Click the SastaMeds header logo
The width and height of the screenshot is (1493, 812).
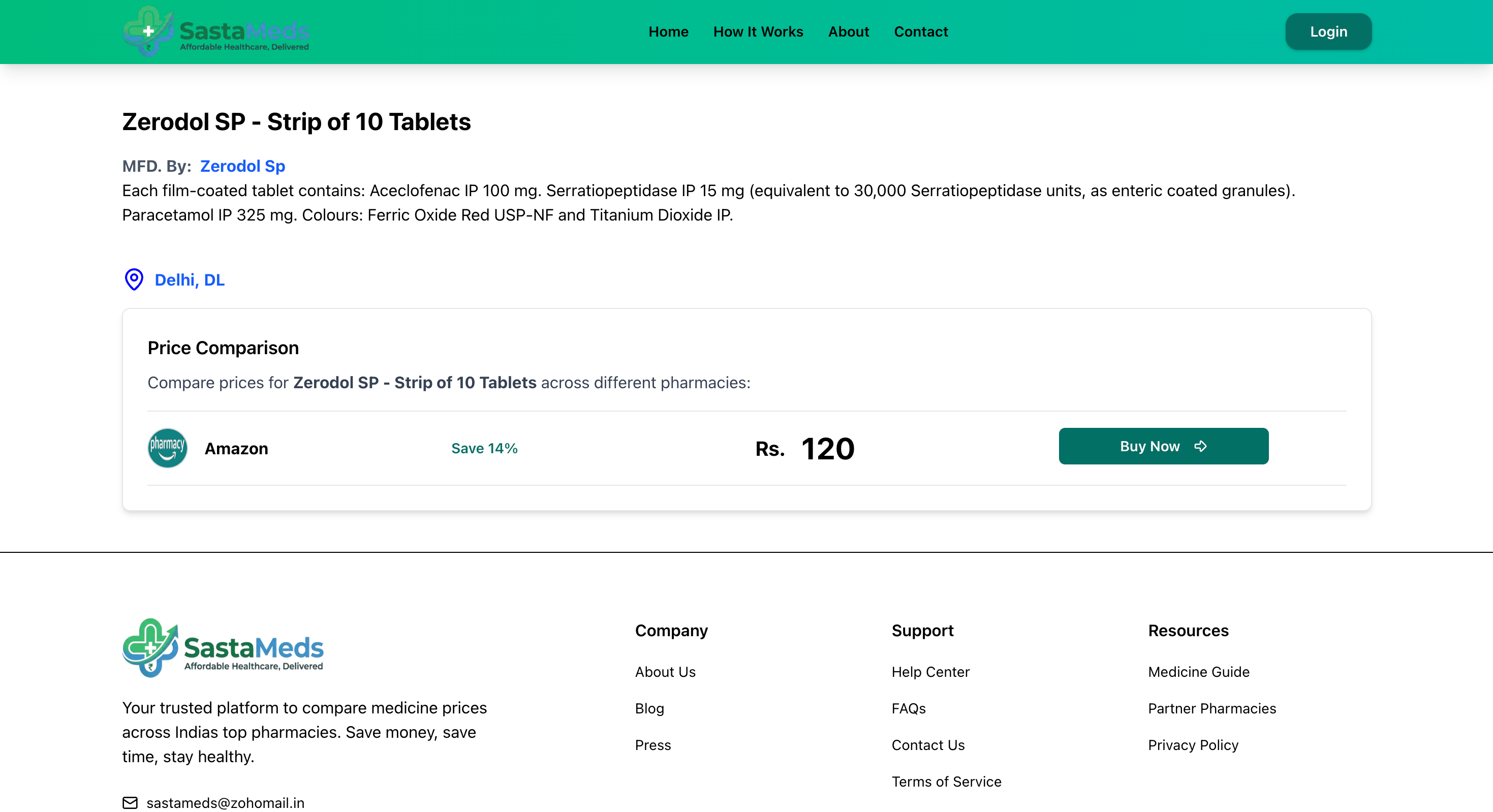click(x=215, y=32)
